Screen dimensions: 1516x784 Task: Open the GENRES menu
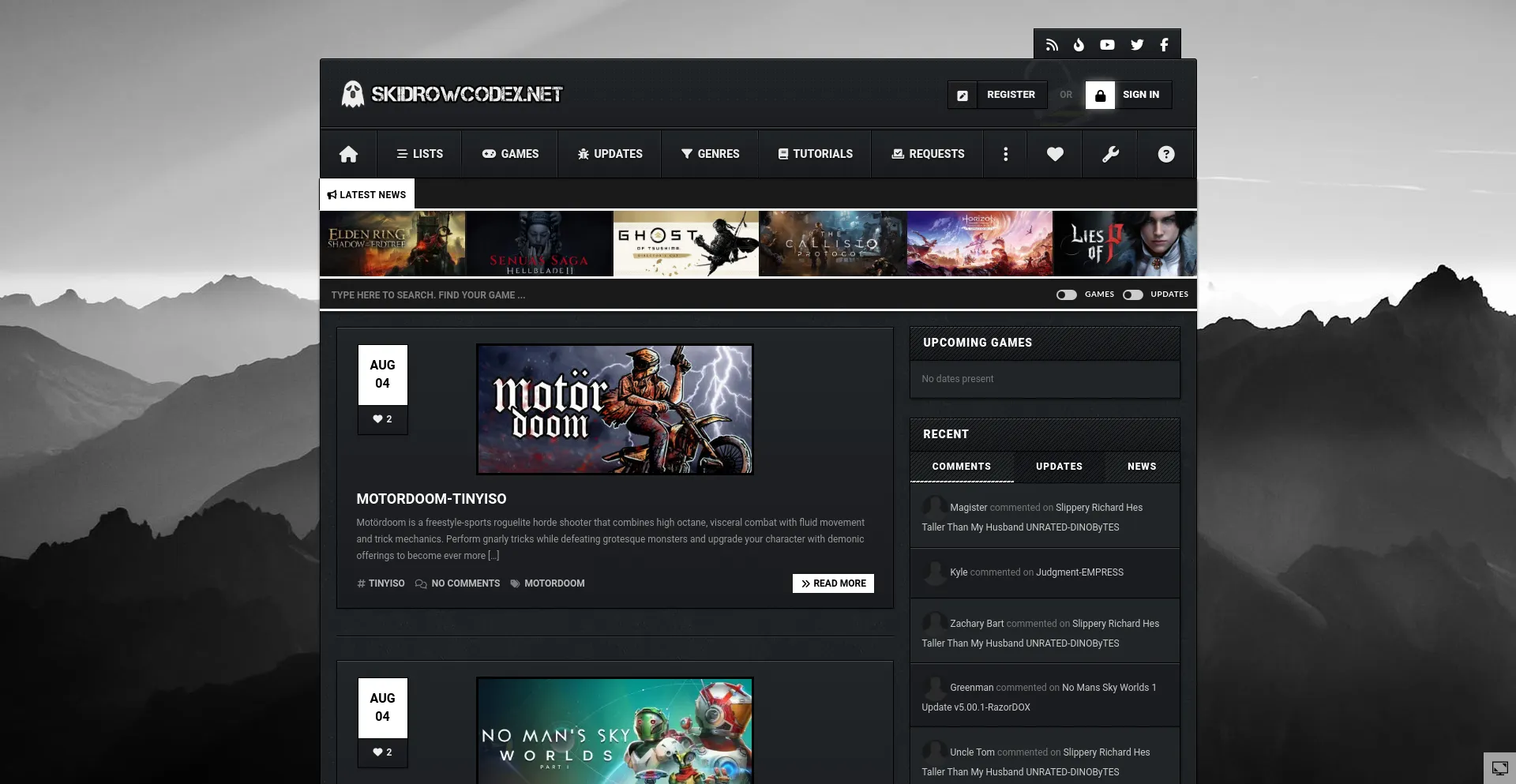tap(710, 154)
